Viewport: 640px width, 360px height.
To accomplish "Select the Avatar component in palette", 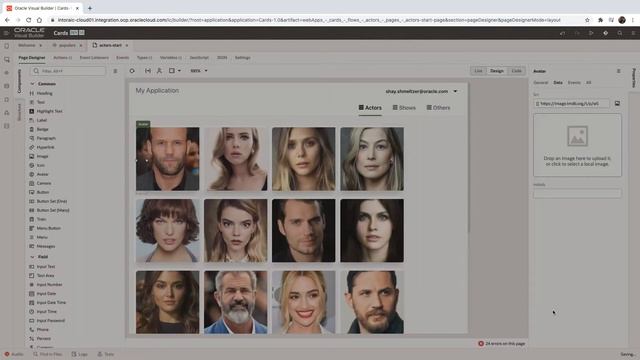I will click(39, 174).
